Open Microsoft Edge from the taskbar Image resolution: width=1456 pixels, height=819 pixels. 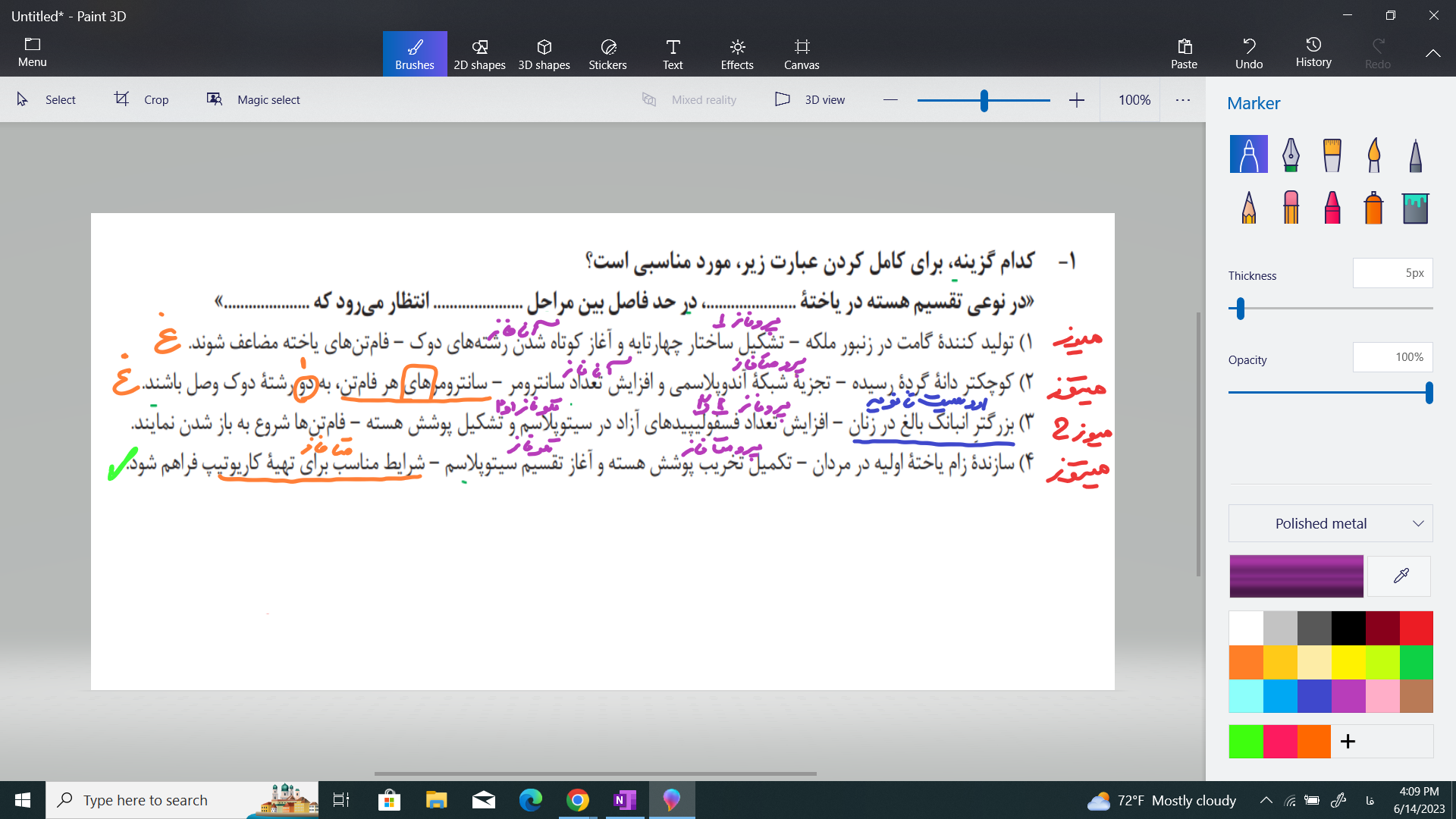click(x=531, y=800)
